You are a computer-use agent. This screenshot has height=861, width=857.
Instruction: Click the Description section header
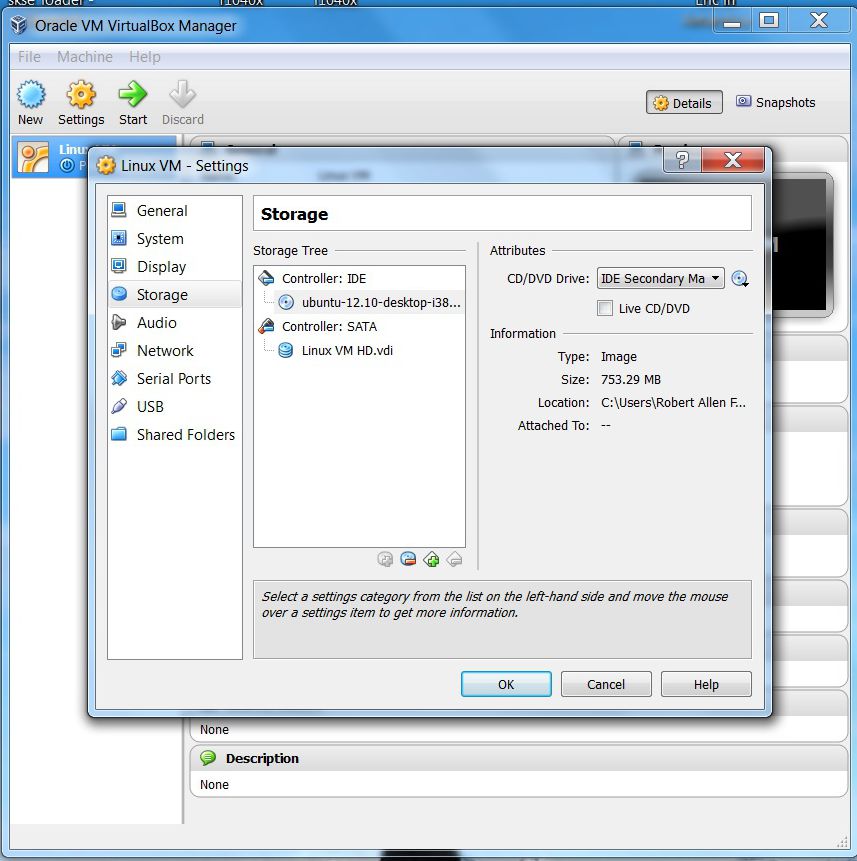pyautogui.click(x=518, y=758)
